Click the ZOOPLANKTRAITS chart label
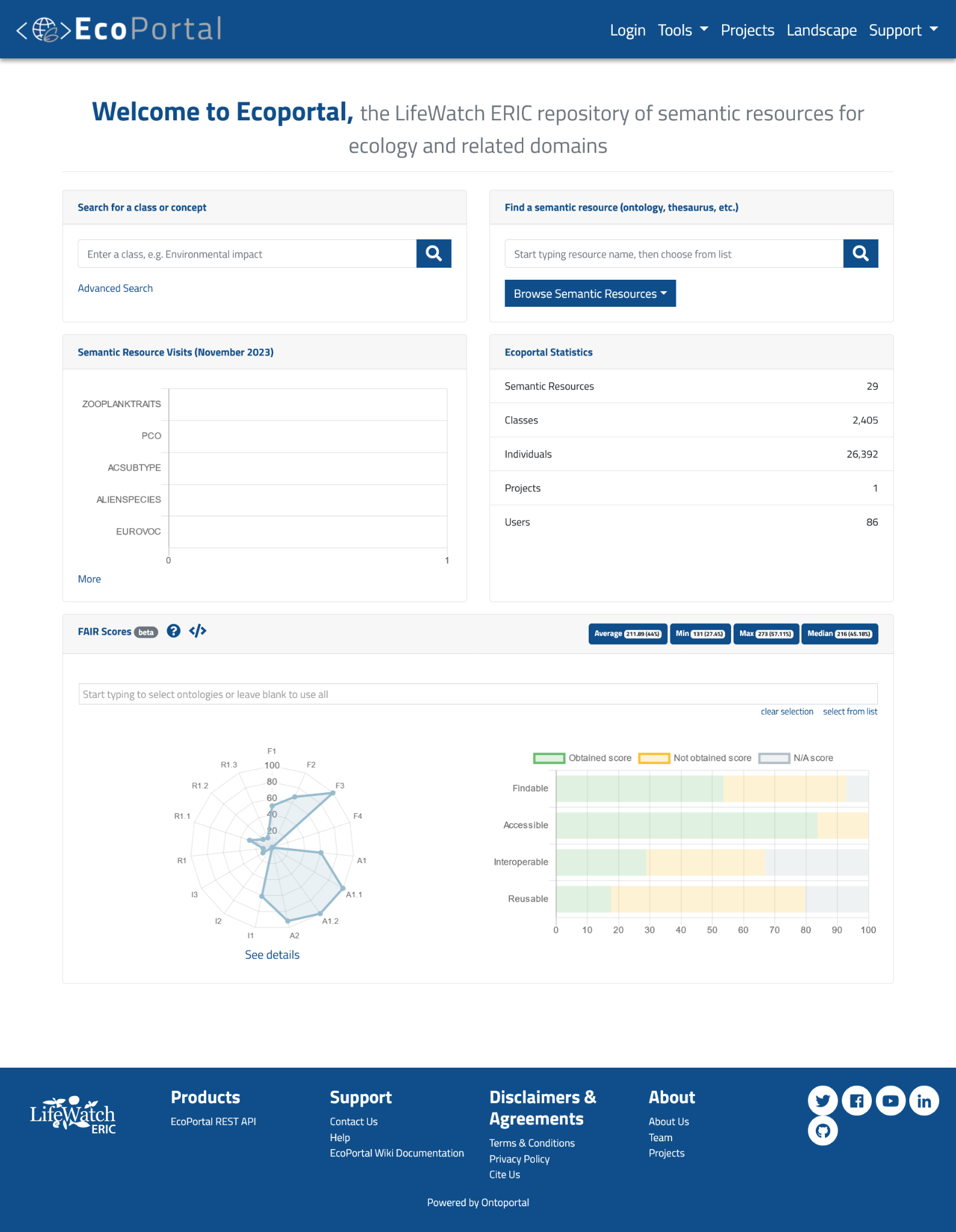 coord(121,404)
